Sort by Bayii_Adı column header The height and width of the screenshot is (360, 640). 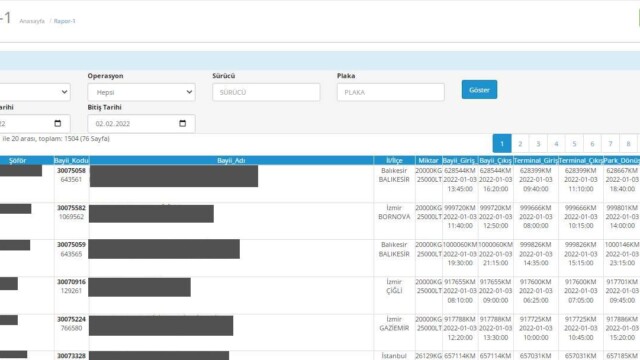[231, 160]
